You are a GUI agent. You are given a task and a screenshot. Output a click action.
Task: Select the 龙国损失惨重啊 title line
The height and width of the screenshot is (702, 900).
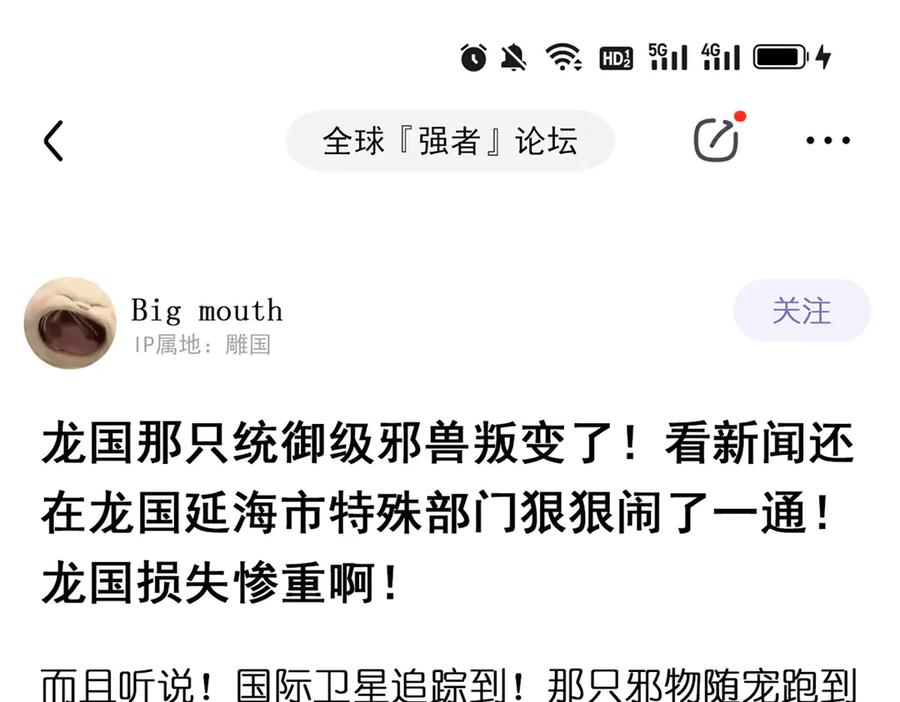[x=219, y=582]
